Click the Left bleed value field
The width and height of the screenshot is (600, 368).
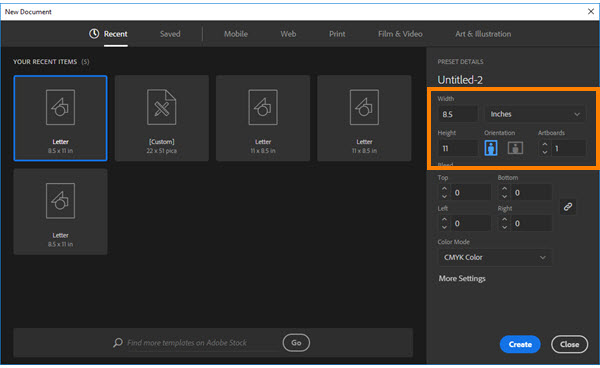pos(471,223)
